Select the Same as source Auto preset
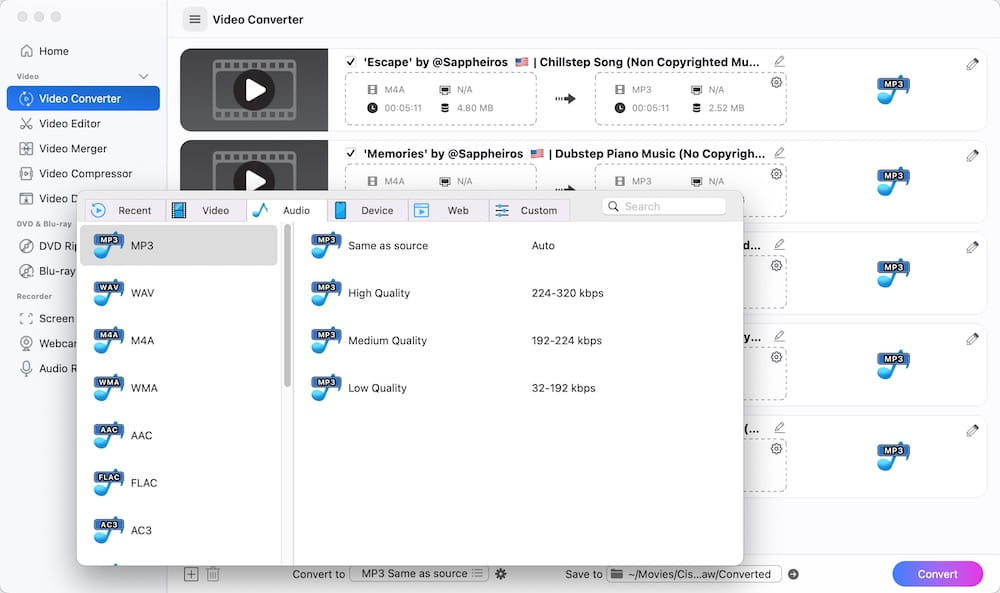This screenshot has width=1000, height=593. [x=518, y=245]
